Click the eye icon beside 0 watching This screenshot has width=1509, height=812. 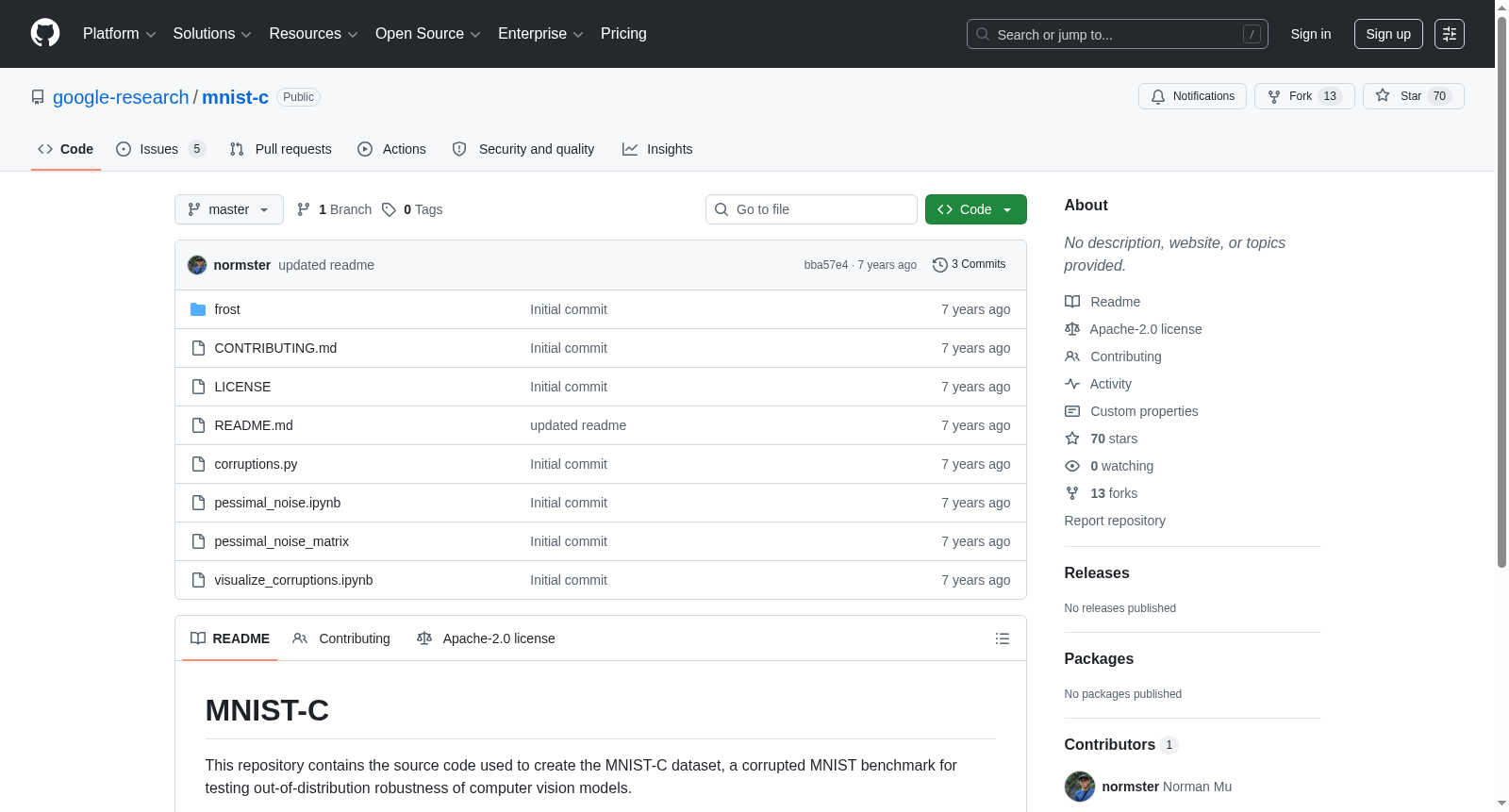click(x=1072, y=466)
